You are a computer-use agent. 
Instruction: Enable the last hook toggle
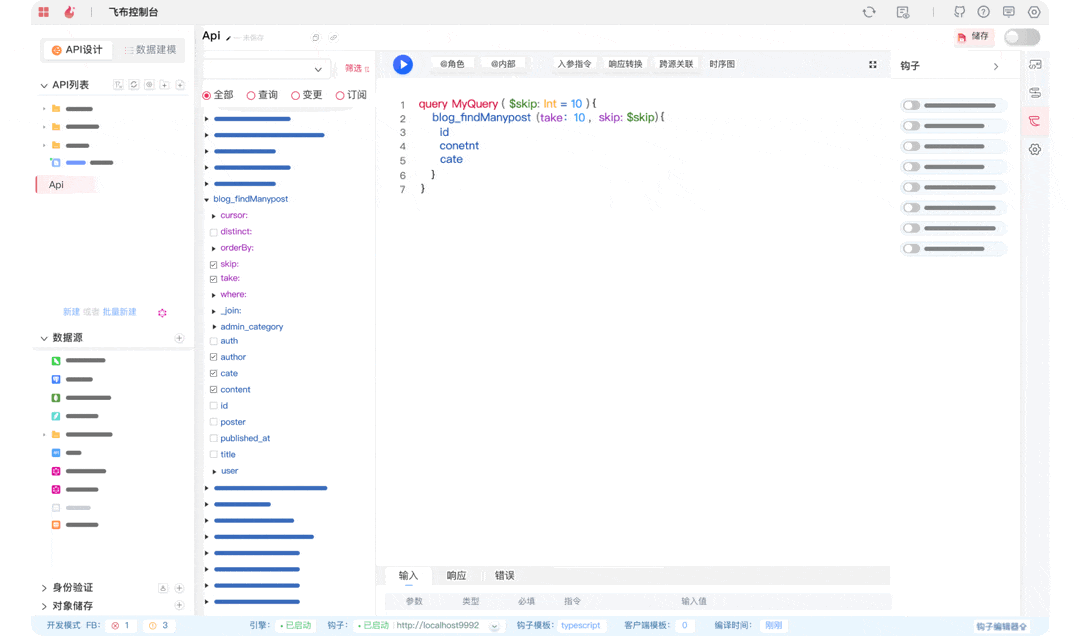point(911,249)
